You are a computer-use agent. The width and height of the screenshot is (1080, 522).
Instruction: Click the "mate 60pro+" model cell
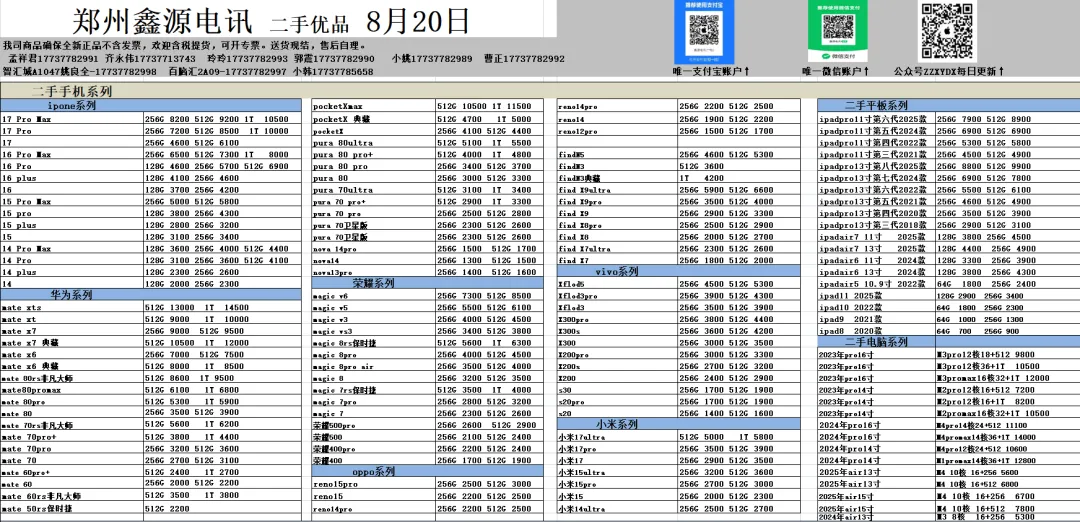(72, 472)
